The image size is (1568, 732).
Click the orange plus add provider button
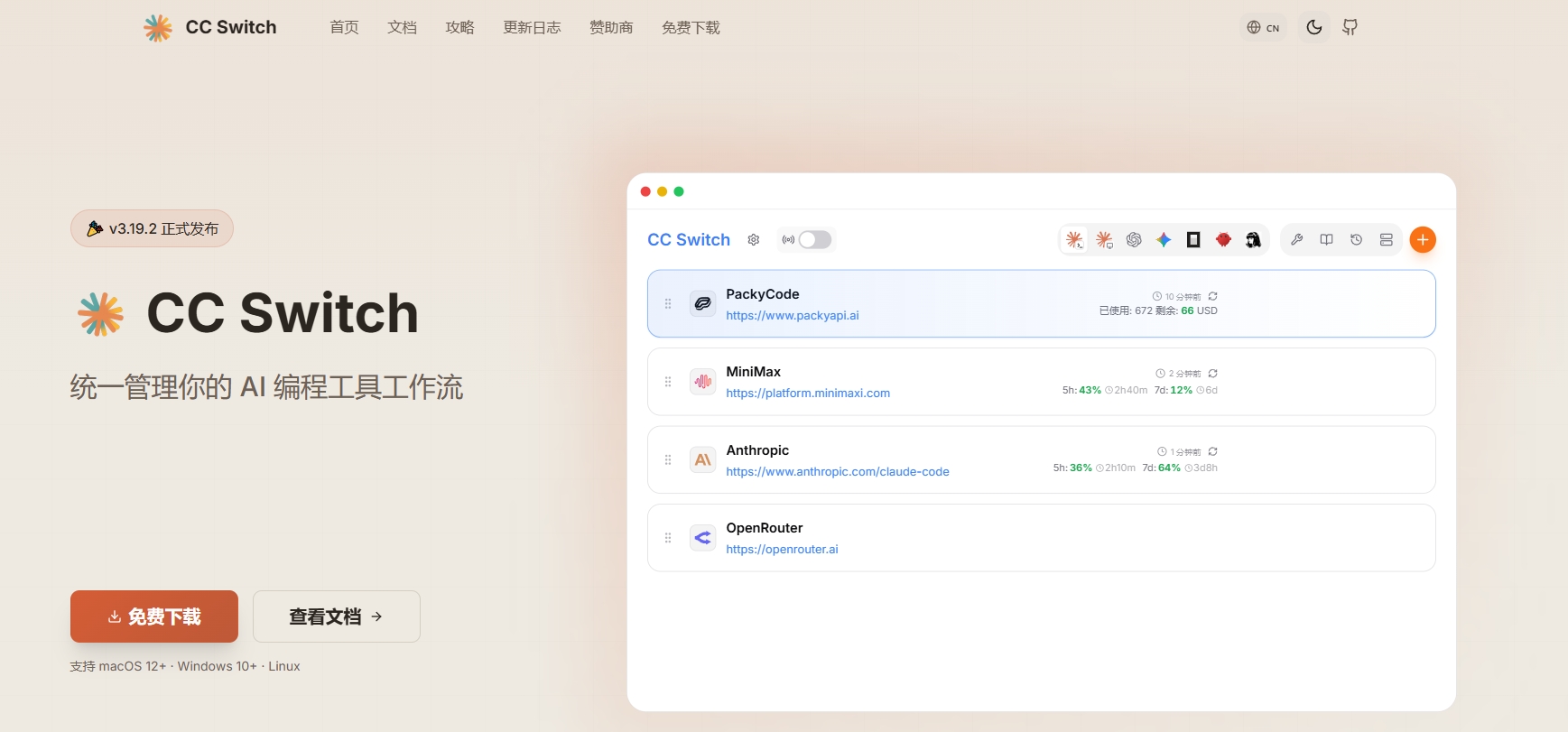coord(1423,240)
